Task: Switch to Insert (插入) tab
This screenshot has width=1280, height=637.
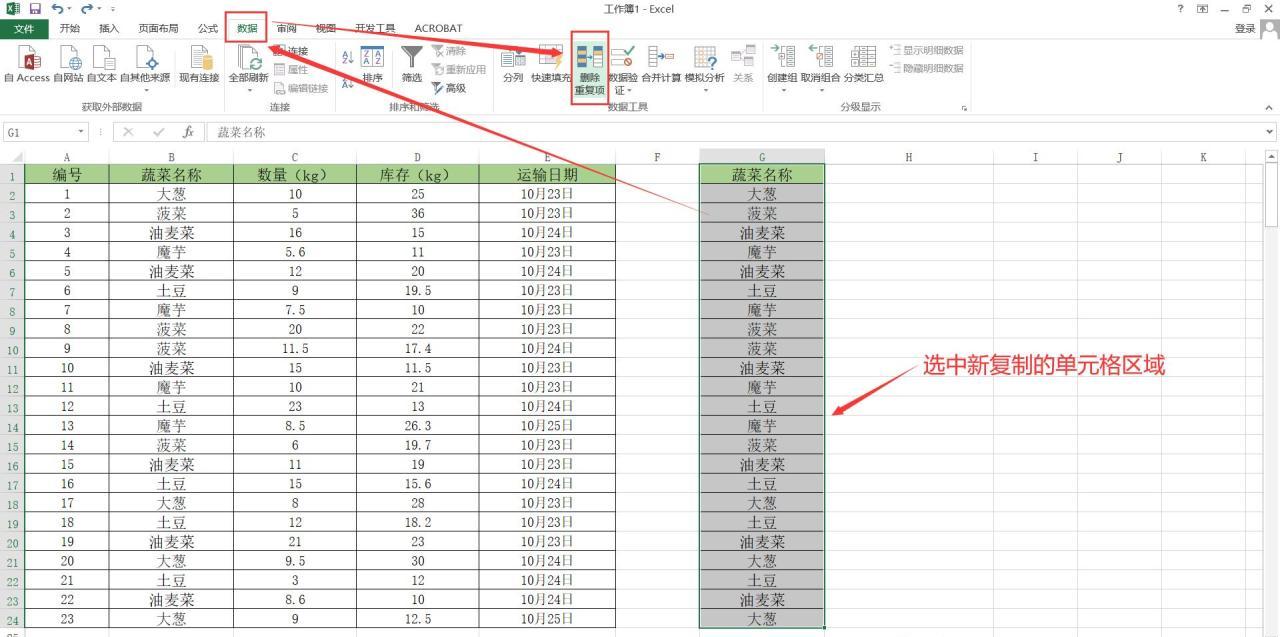Action: pyautogui.click(x=108, y=28)
